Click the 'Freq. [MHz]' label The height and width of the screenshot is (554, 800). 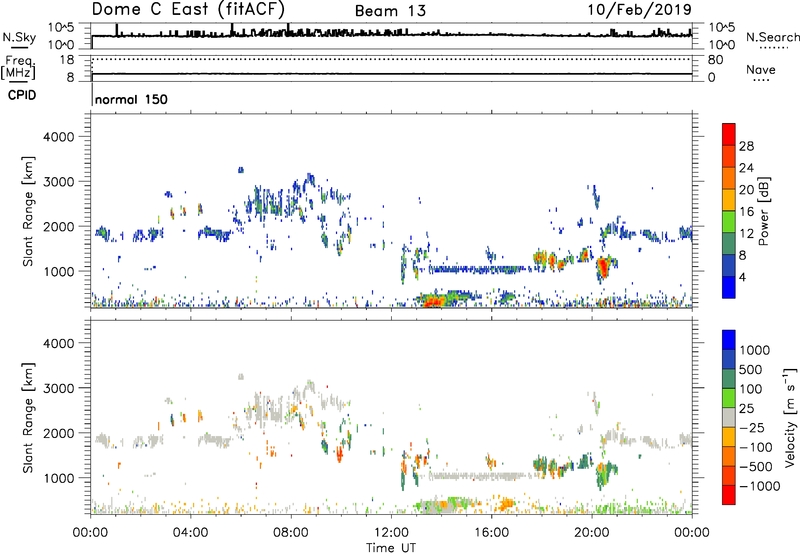click(x=18, y=67)
